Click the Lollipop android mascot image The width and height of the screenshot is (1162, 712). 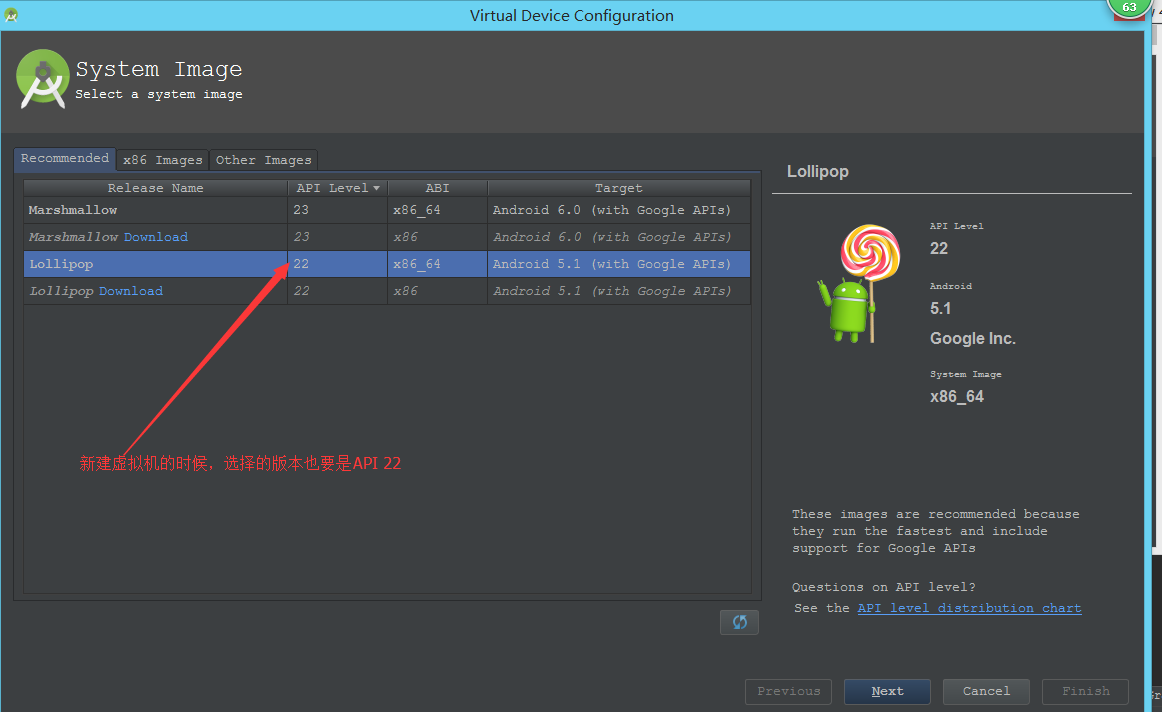pyautogui.click(x=859, y=284)
